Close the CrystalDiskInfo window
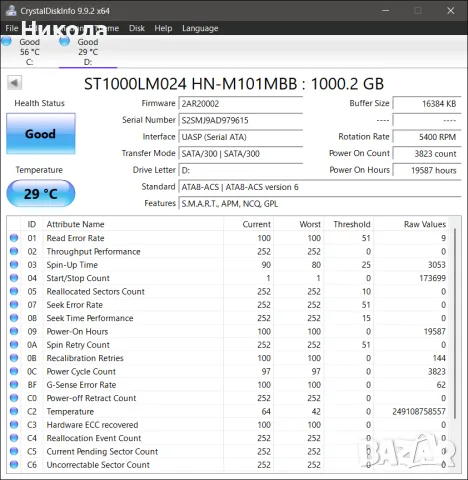Screen dimensions: 468x480 pos(451,11)
